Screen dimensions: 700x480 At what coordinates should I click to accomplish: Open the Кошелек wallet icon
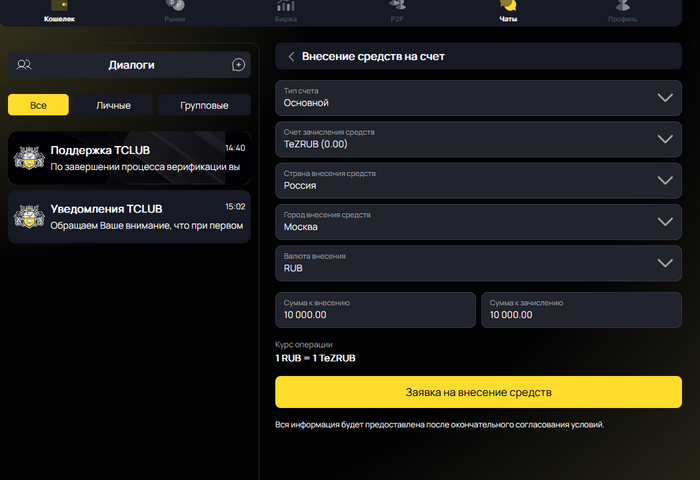tap(59, 6)
